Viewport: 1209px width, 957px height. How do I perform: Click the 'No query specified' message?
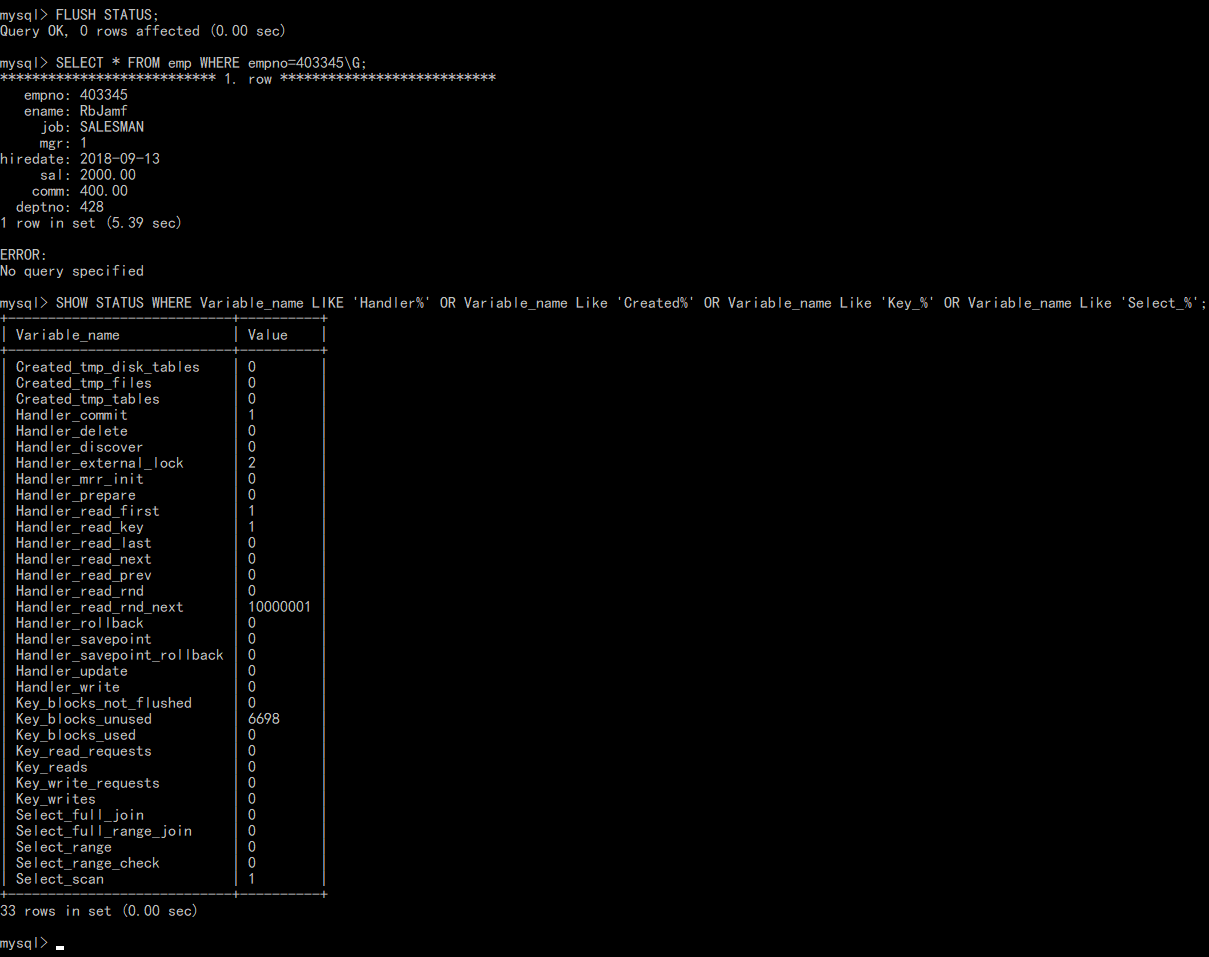(72, 271)
